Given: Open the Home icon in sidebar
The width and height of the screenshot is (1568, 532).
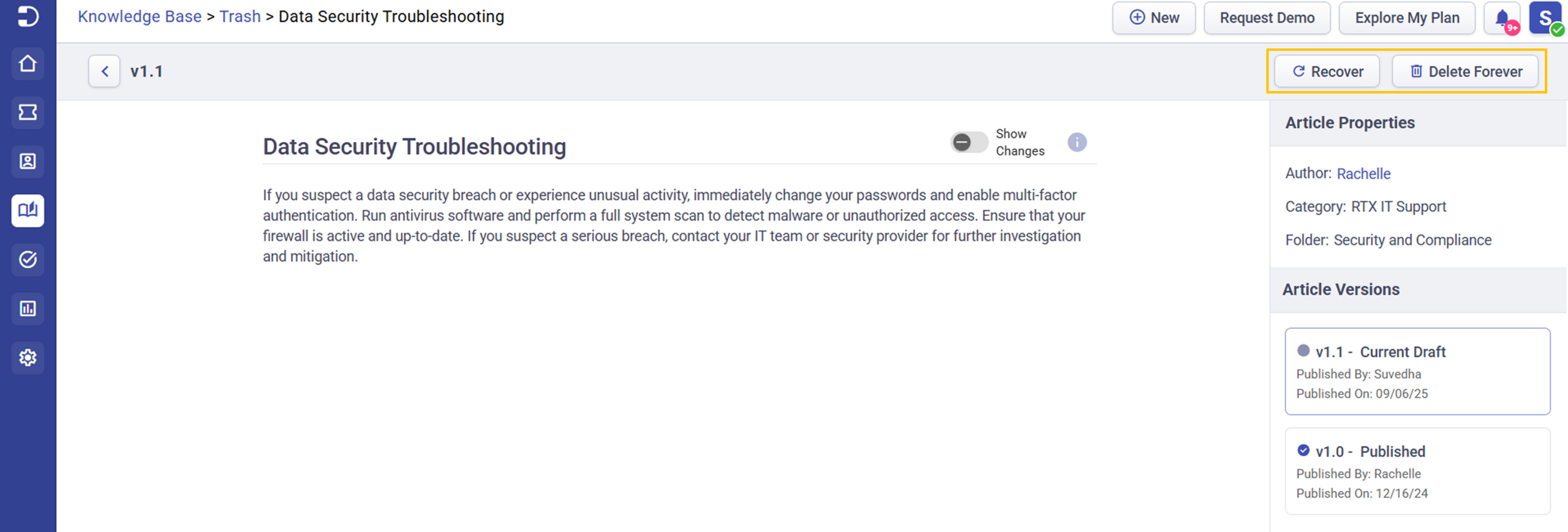Looking at the screenshot, I should (x=28, y=64).
